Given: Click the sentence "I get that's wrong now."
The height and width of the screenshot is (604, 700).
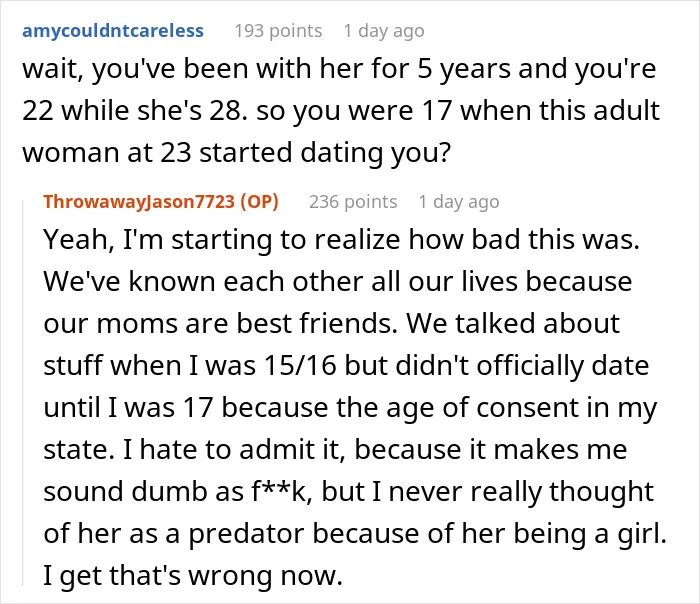Looking at the screenshot, I should (193, 576).
